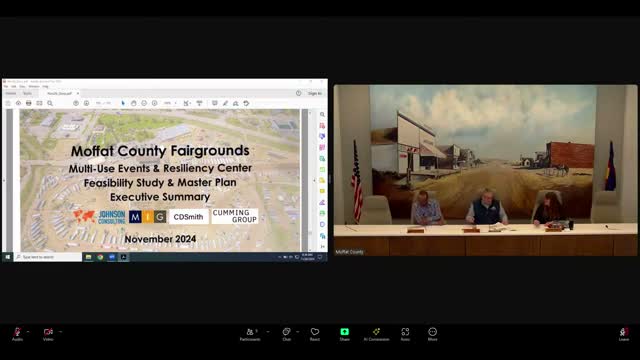This screenshot has width=640, height=360.
Task: Open the Edit menu in Acrobat
Action: click(13, 87)
